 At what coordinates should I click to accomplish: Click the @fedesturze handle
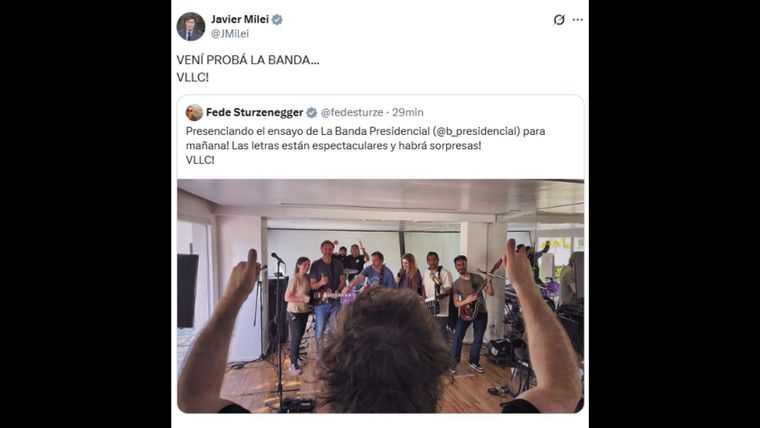click(352, 112)
